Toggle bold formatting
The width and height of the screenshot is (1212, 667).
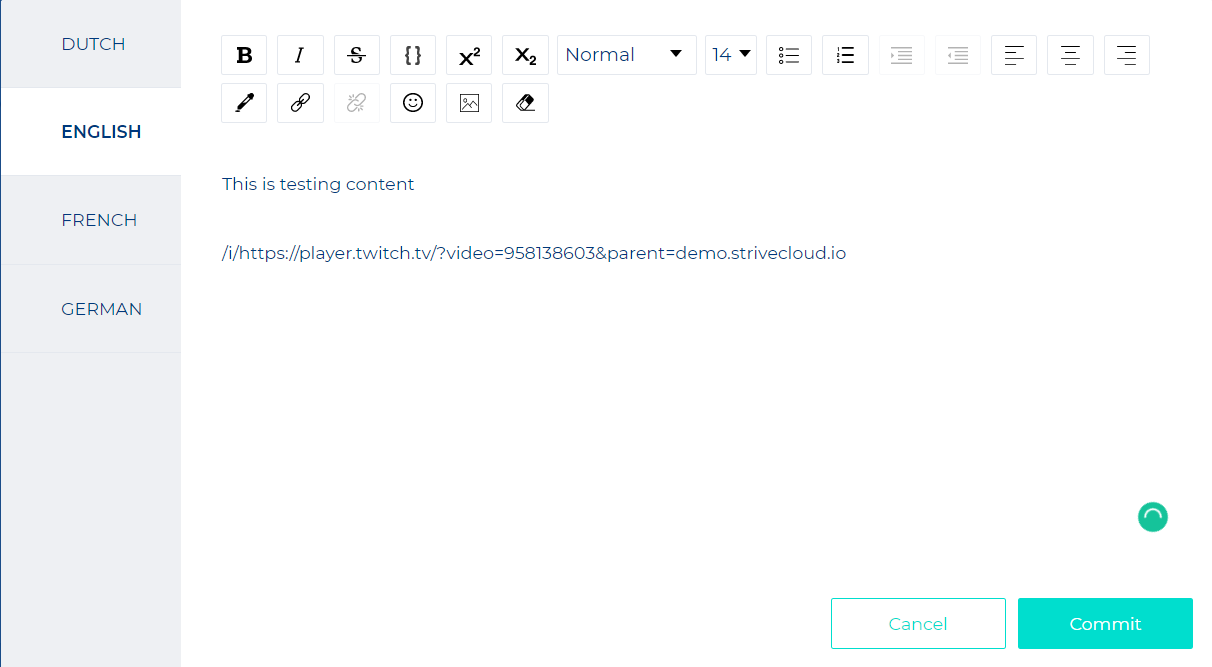[244, 55]
